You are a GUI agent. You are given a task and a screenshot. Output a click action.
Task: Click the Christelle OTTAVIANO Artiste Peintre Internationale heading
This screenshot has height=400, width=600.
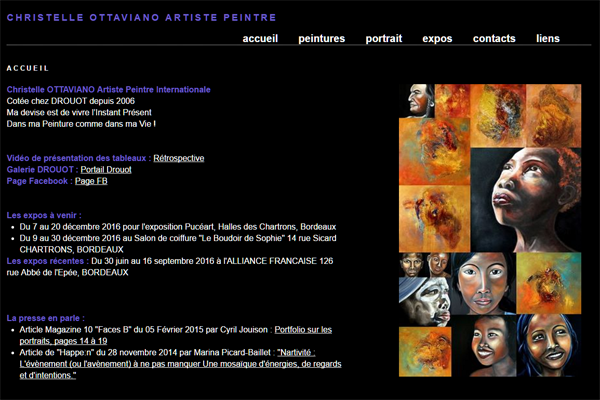click(x=108, y=90)
